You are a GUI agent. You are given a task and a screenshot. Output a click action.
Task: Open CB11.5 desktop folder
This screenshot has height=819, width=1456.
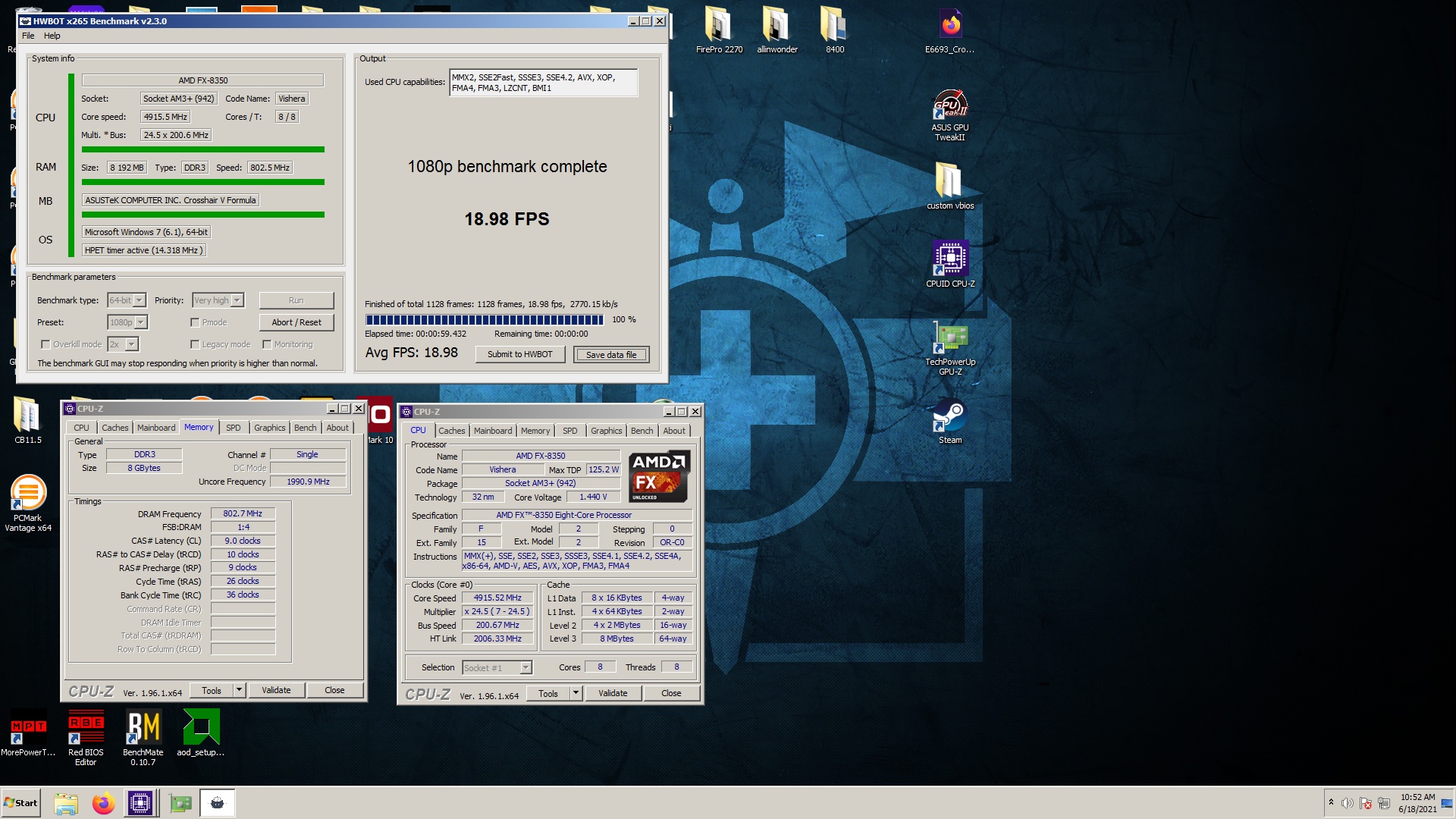click(x=28, y=420)
